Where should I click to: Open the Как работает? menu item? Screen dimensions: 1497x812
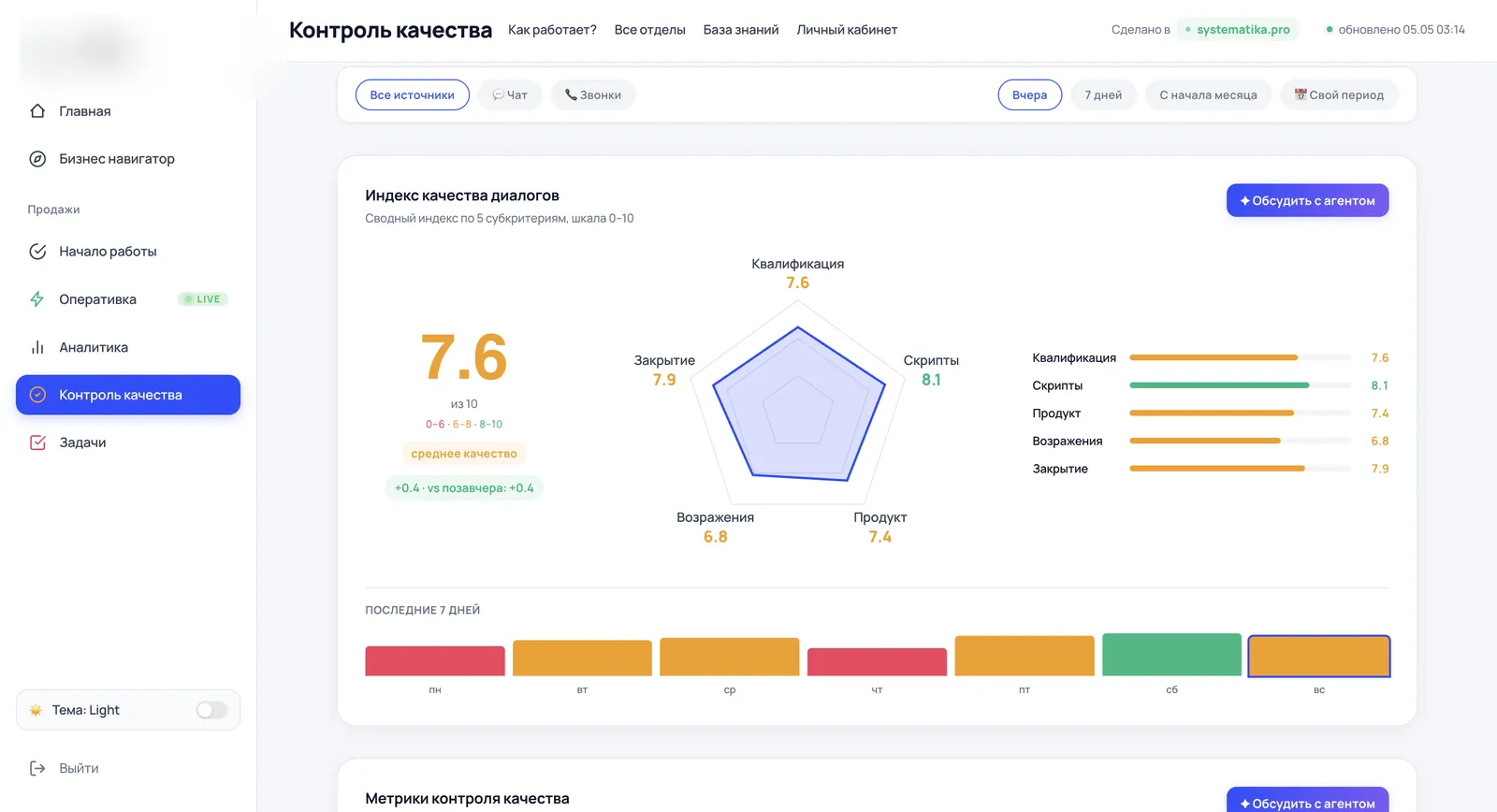552,30
